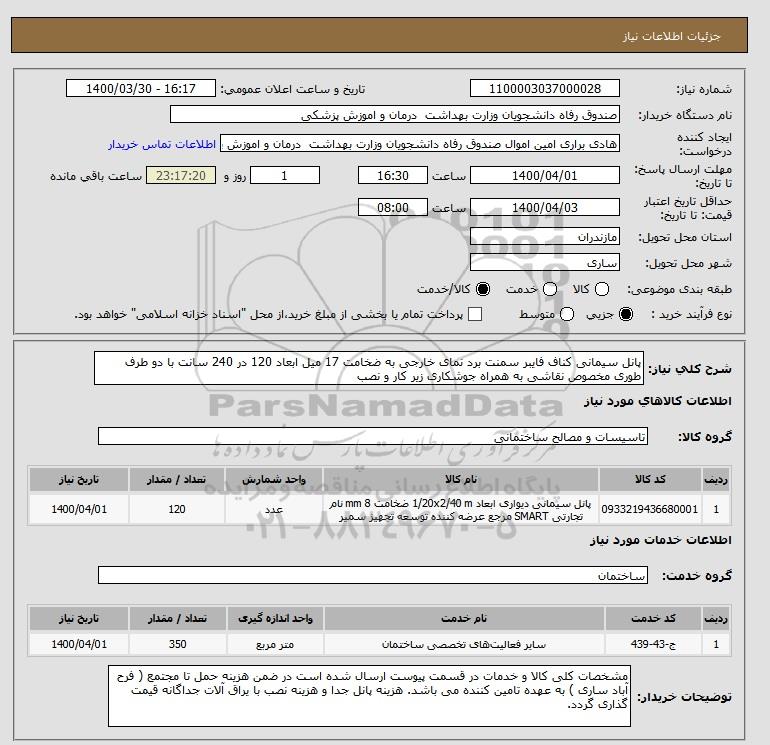Click سایر فعالیت‌های تخصصی ساختمان service cell
Viewport: 770px width, 745px height.
click(x=464, y=644)
